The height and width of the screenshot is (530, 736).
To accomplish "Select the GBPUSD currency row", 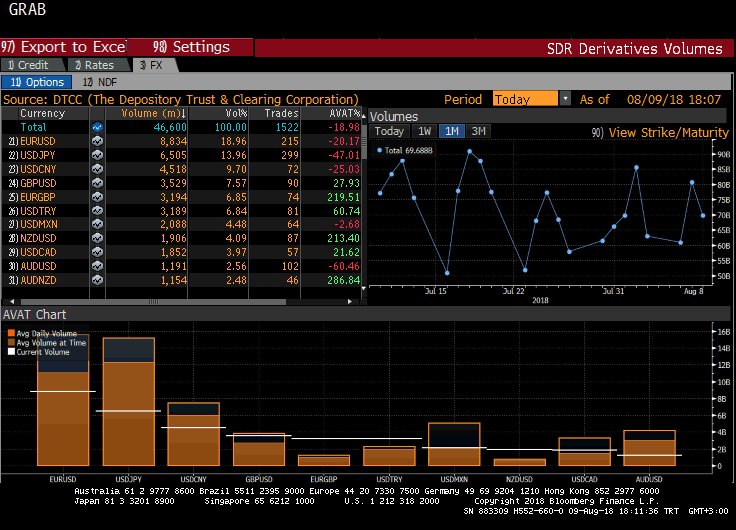I will (x=181, y=183).
